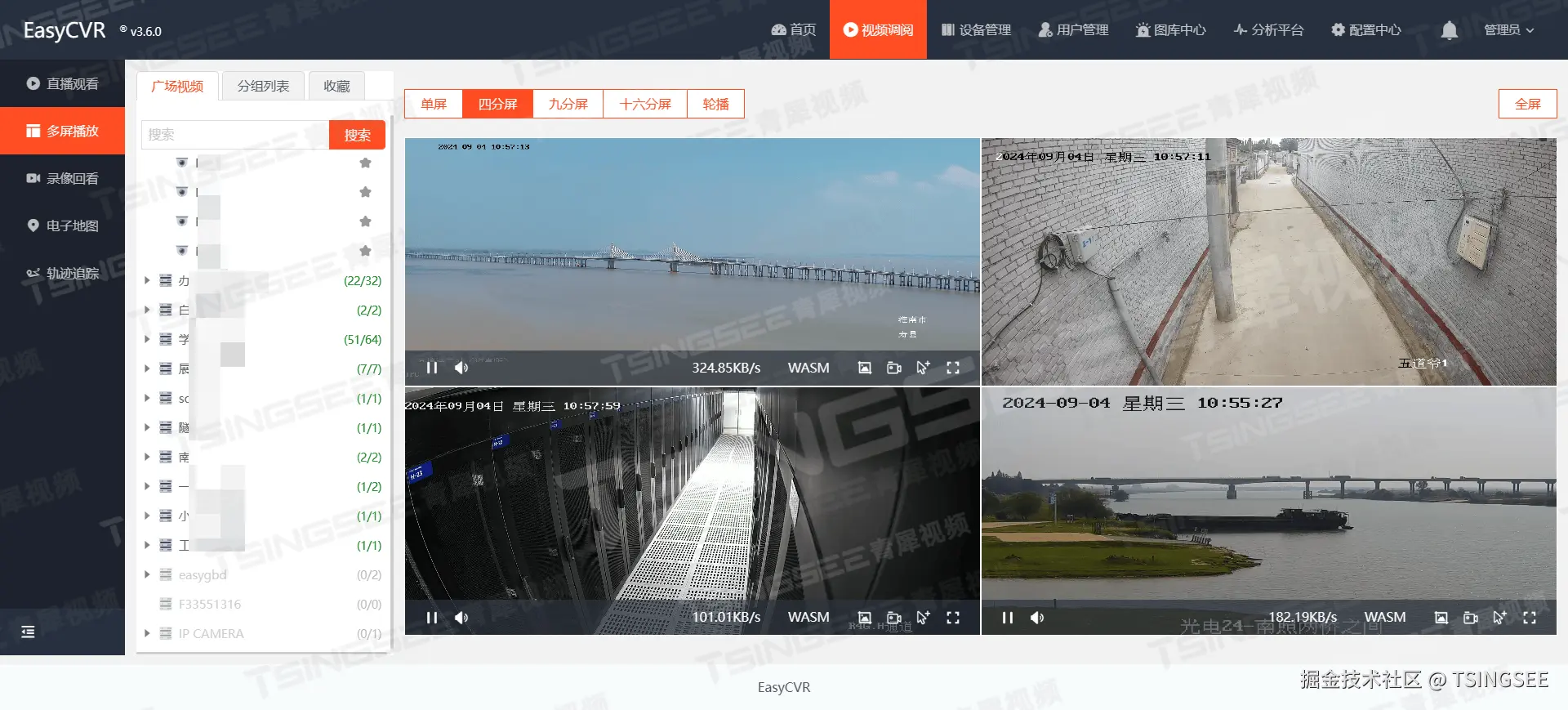Open 电子地图 from the sidebar
1568x710 pixels.
click(x=62, y=226)
